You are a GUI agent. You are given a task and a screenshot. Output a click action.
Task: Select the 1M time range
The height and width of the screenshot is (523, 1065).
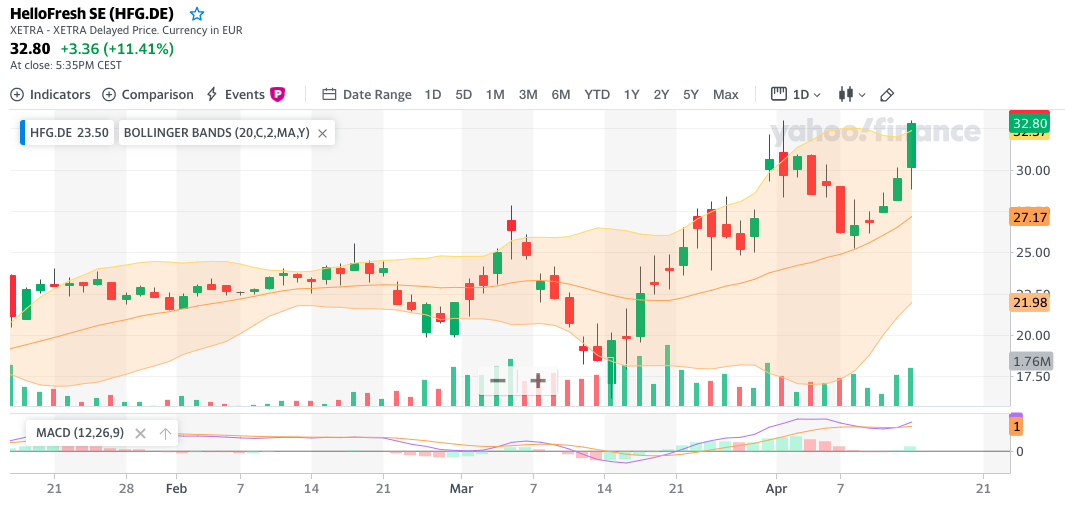tap(495, 94)
